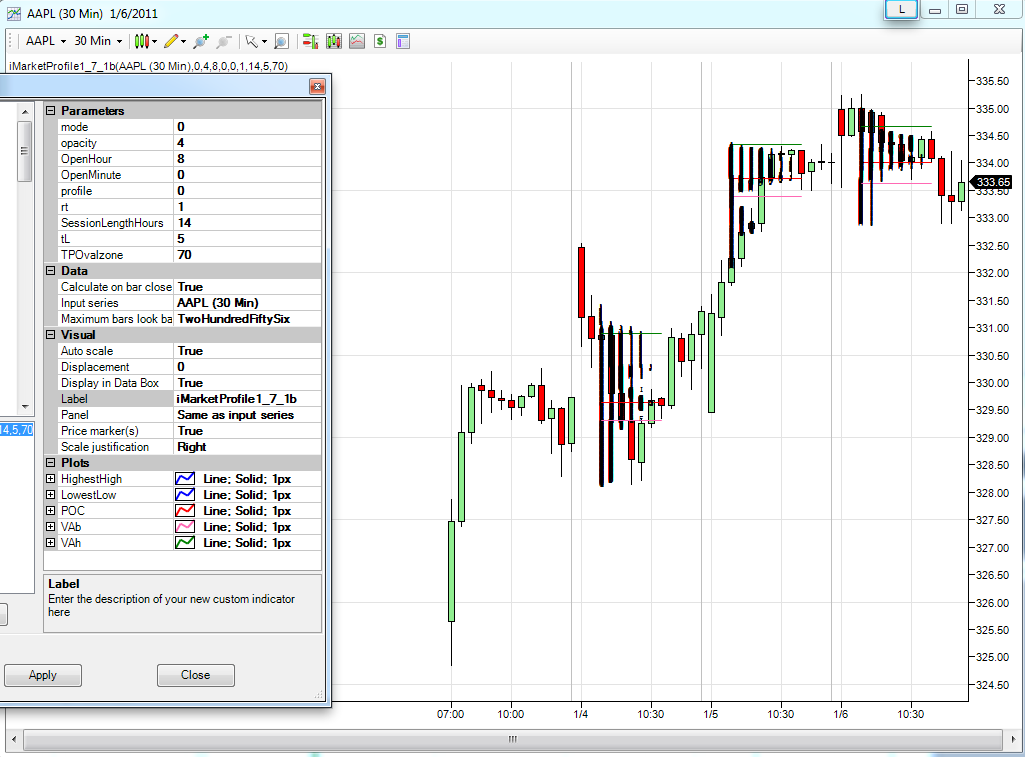This screenshot has height=757, width=1025.
Task: Select the highlighted 14,5,70 indicator entry
Action: tap(16, 429)
